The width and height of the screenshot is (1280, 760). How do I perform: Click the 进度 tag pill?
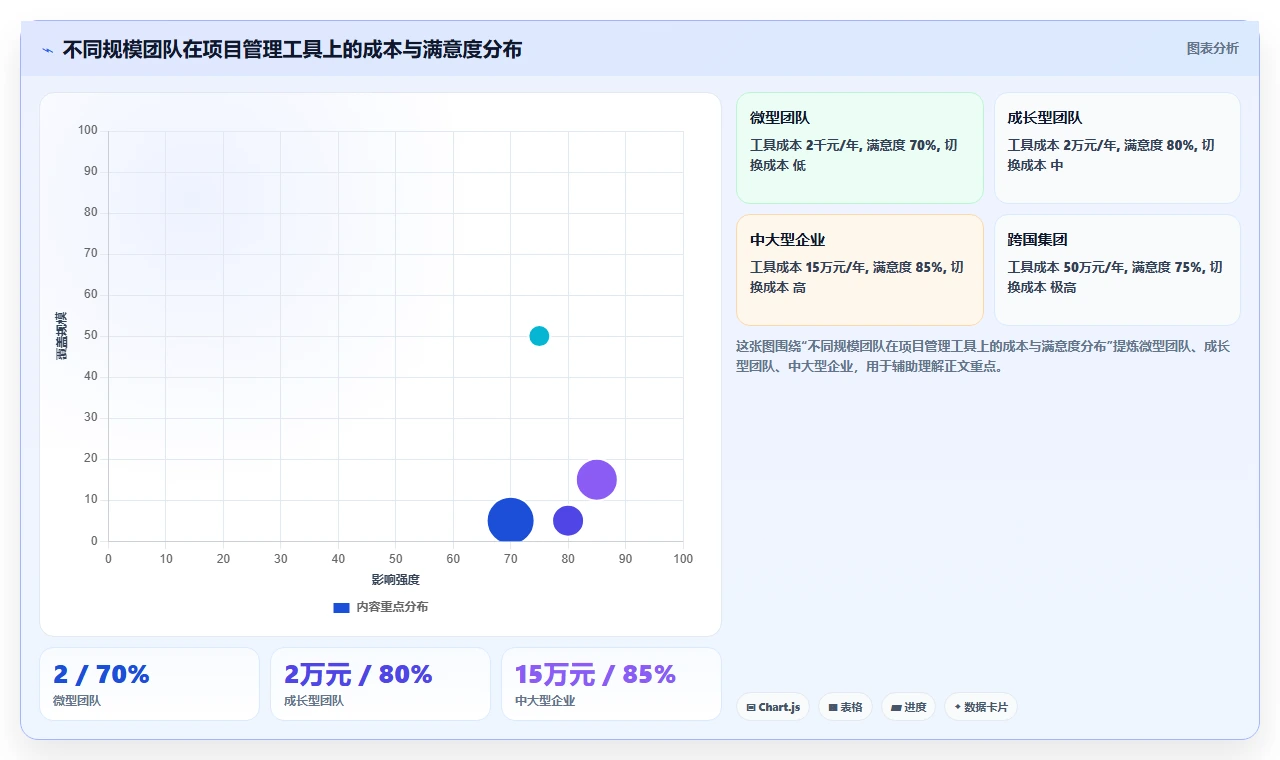click(908, 707)
